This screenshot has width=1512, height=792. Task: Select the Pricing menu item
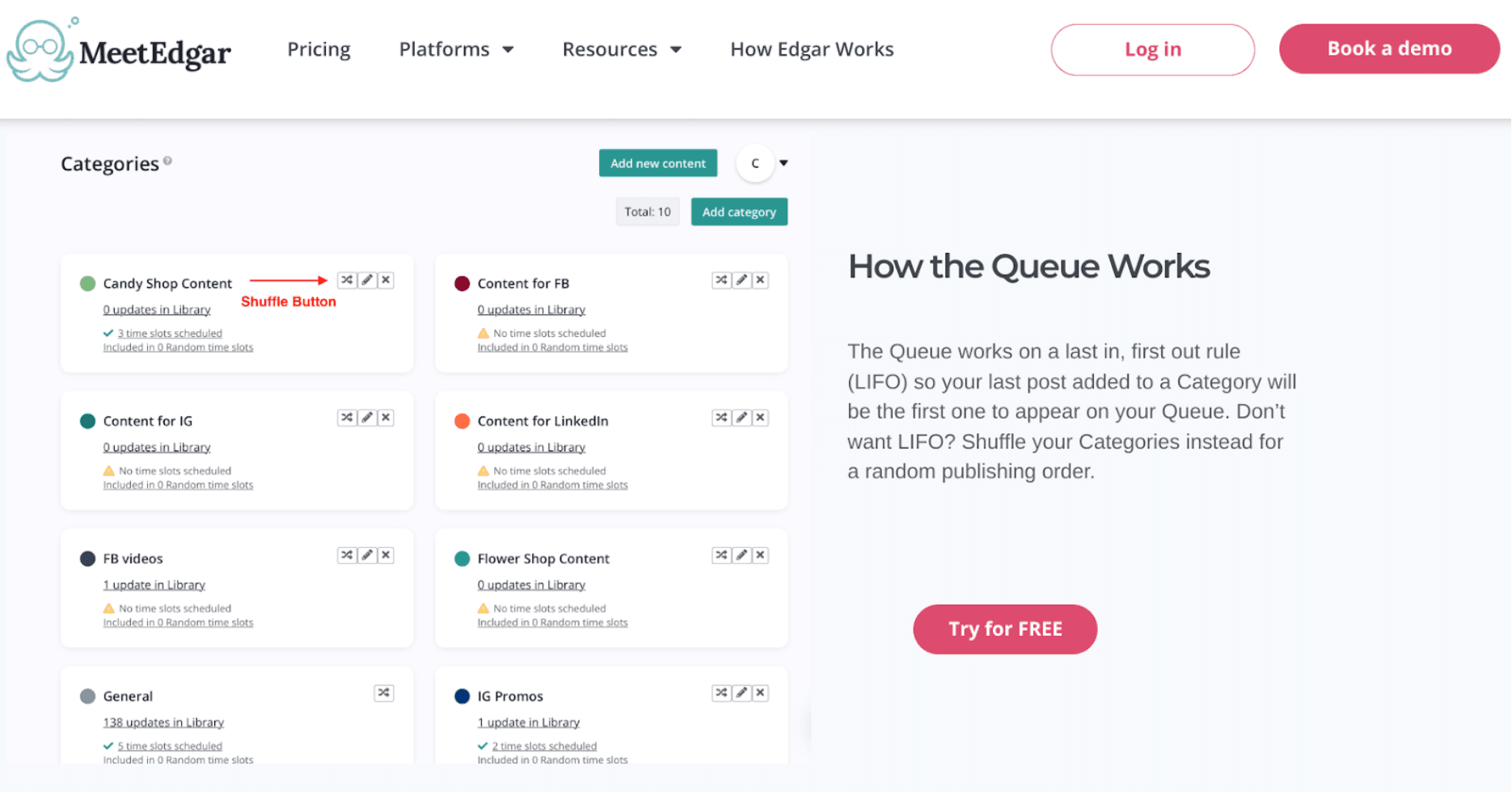click(x=318, y=49)
